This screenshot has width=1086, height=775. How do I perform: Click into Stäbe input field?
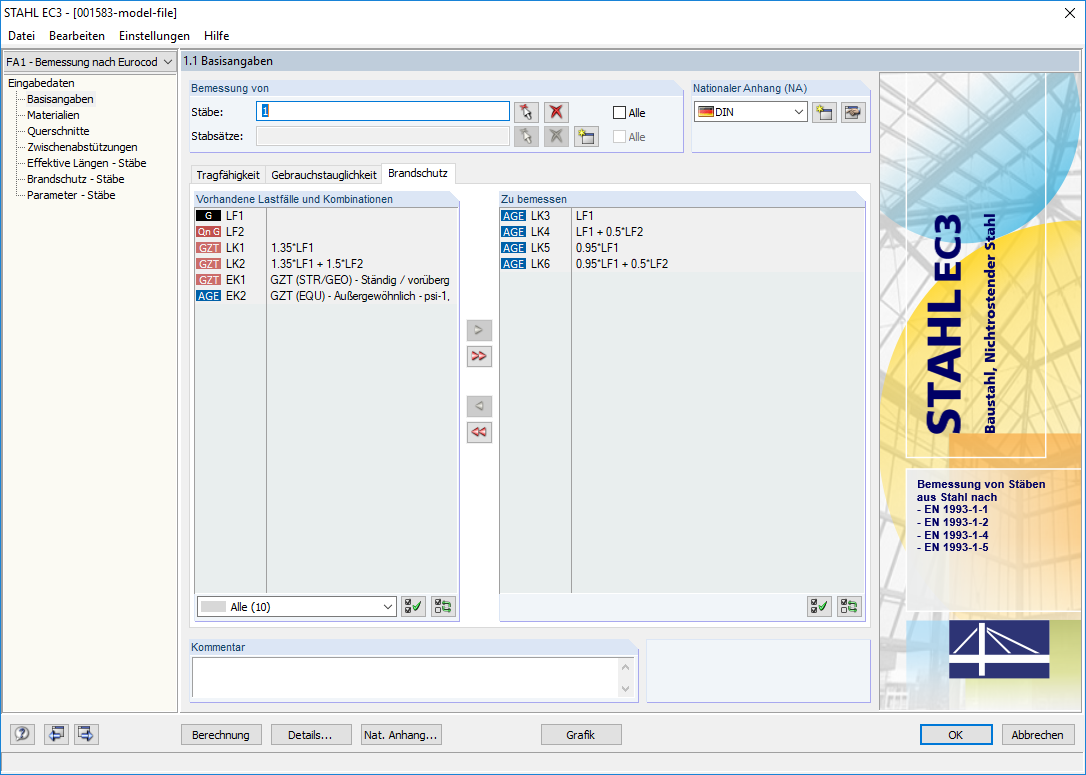[383, 112]
